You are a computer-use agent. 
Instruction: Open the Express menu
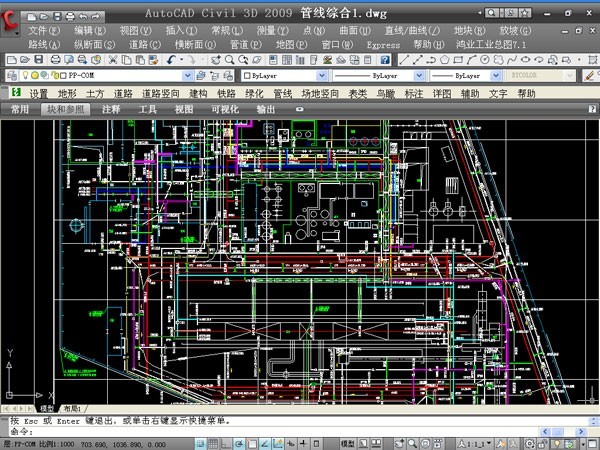click(x=383, y=45)
